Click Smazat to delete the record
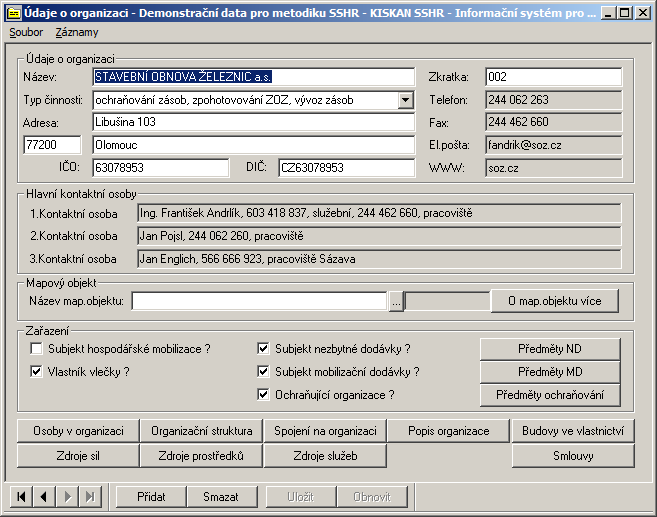The height and width of the screenshot is (517, 657). pyautogui.click(x=221, y=496)
